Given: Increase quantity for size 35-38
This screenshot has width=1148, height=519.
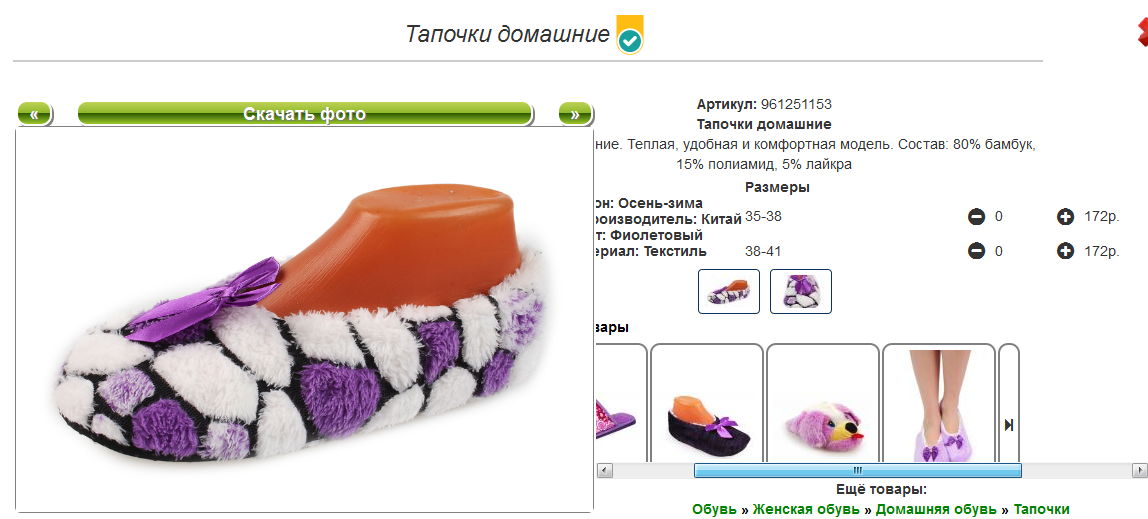Looking at the screenshot, I should tap(1065, 217).
